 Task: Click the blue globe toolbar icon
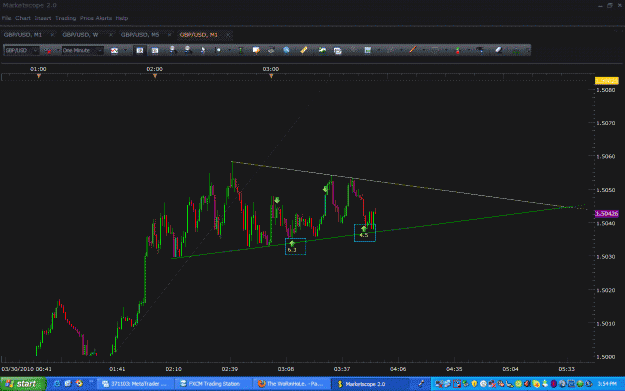[x=287, y=50]
